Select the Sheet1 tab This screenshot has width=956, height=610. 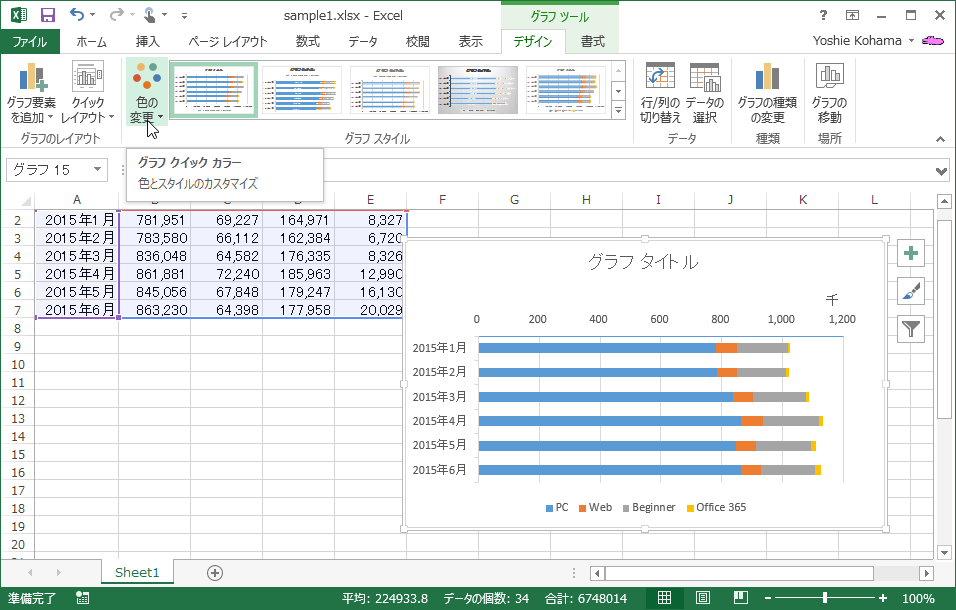tap(137, 572)
